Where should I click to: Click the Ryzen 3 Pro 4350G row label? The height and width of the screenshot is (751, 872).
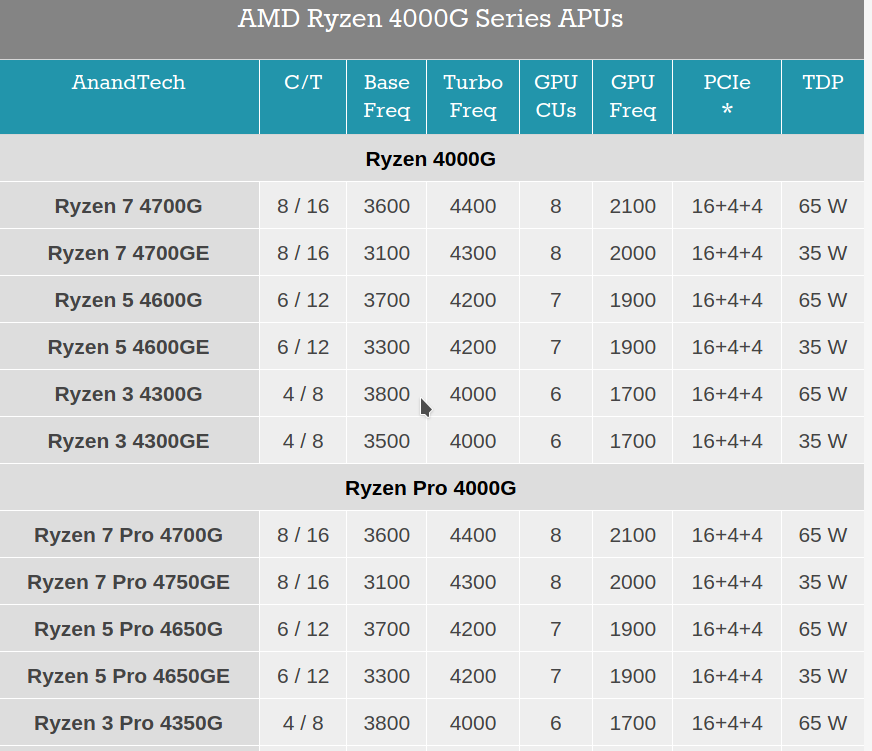pos(128,723)
